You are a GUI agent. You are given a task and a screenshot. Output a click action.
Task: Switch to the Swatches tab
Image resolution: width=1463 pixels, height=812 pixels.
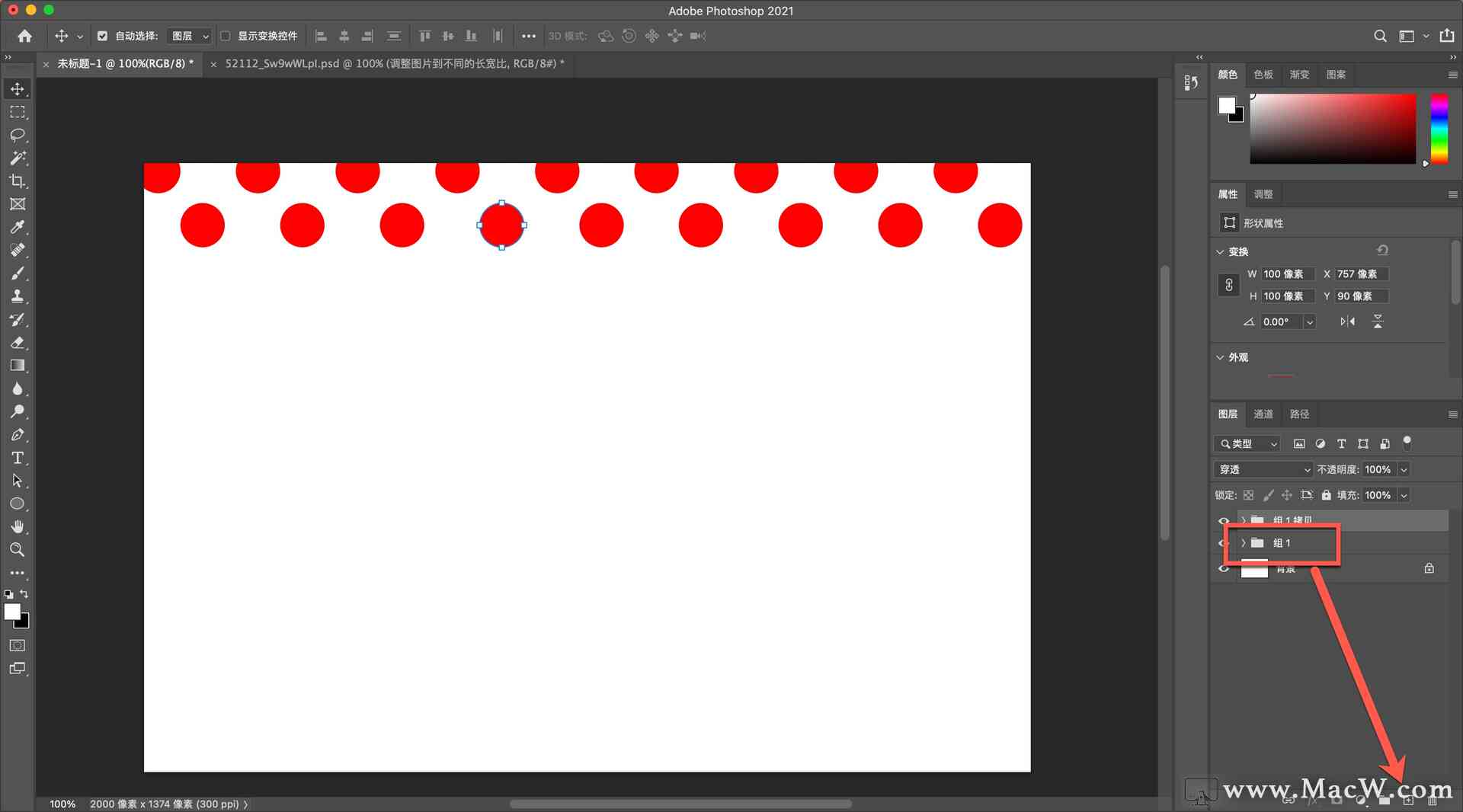coord(1263,75)
